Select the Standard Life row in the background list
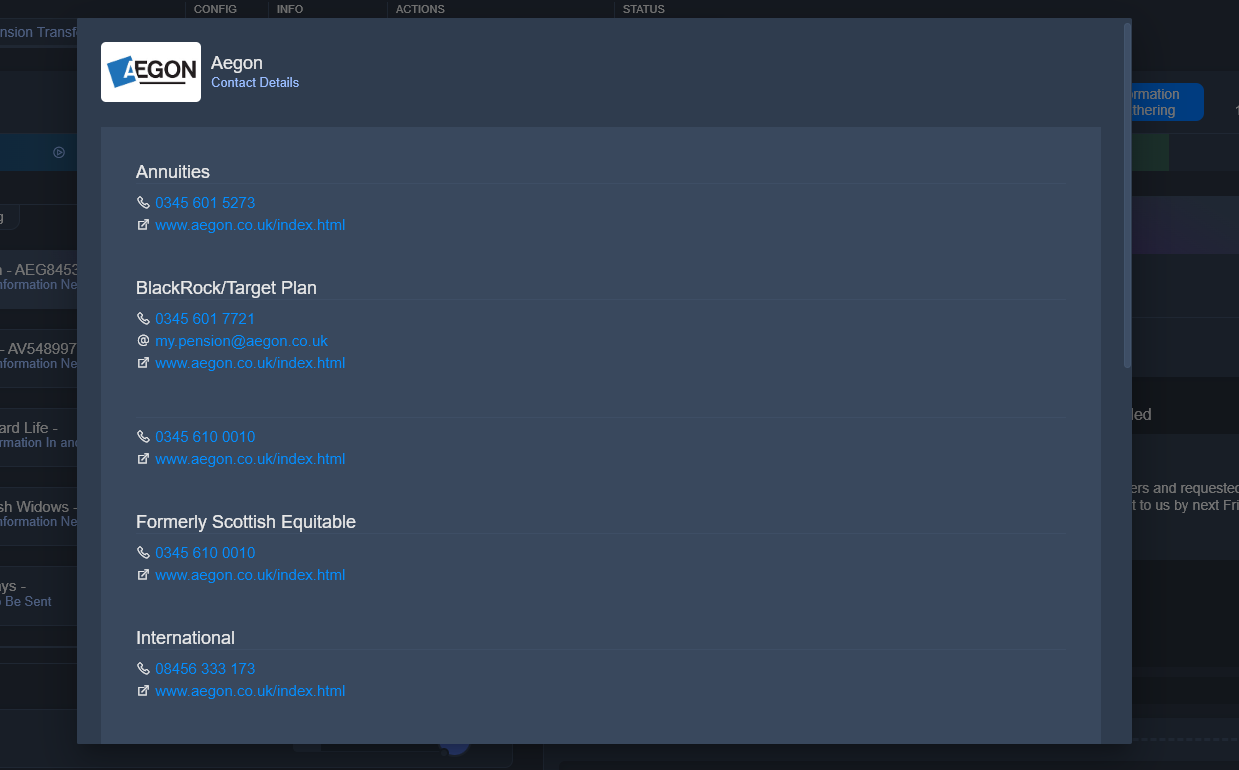1239x770 pixels. coord(39,435)
